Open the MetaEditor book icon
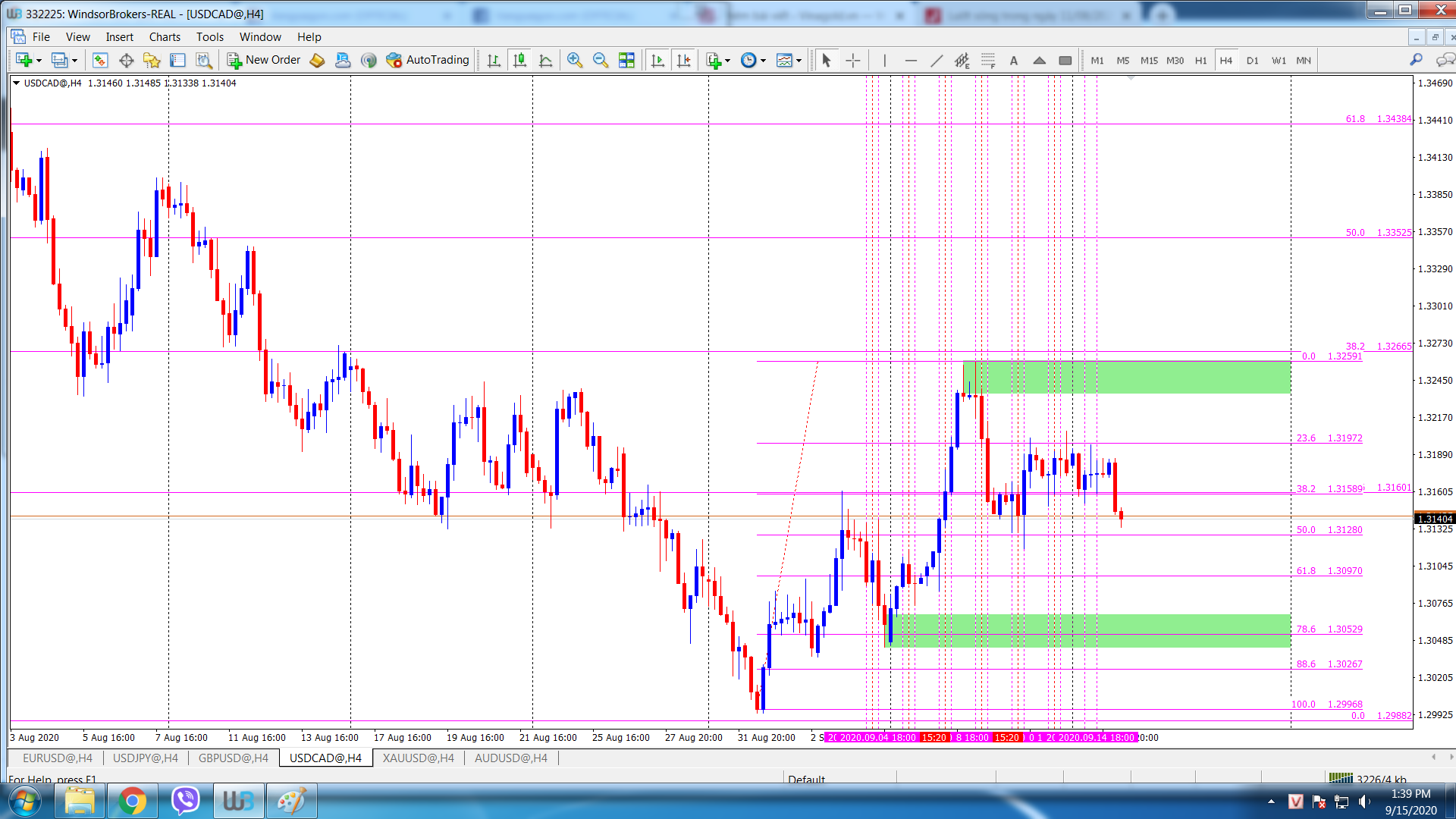The width and height of the screenshot is (1456, 819). coord(317,60)
